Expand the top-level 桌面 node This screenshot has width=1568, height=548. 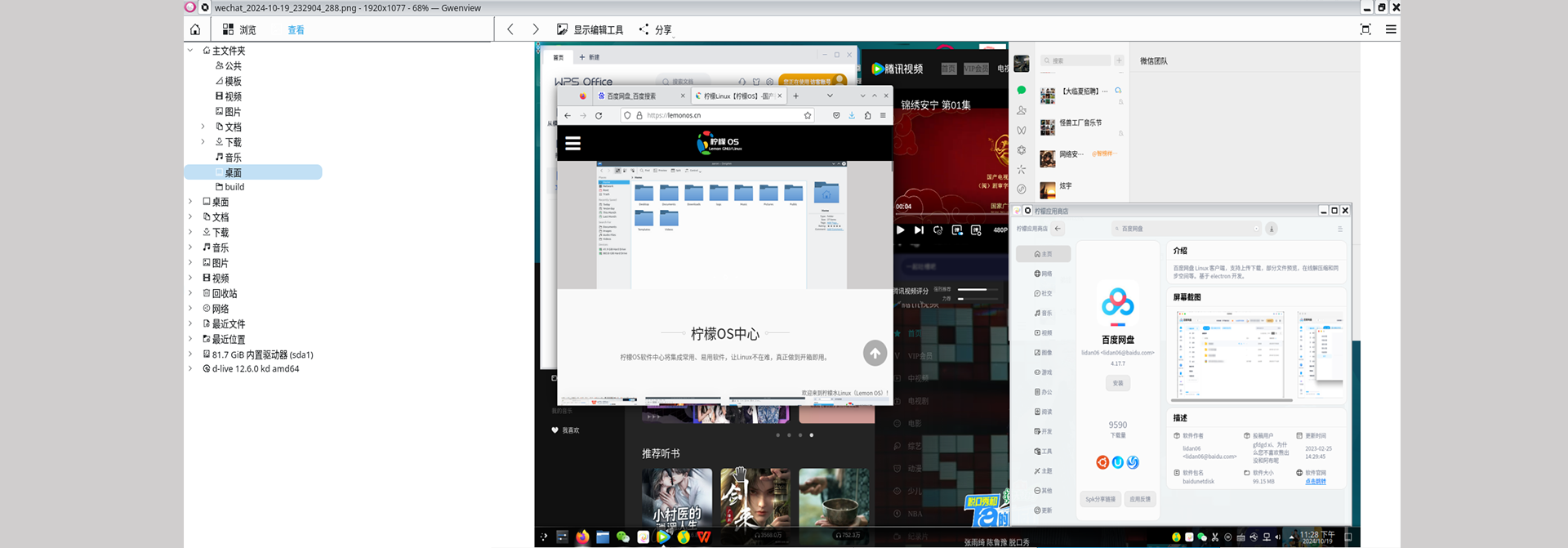[x=190, y=202]
